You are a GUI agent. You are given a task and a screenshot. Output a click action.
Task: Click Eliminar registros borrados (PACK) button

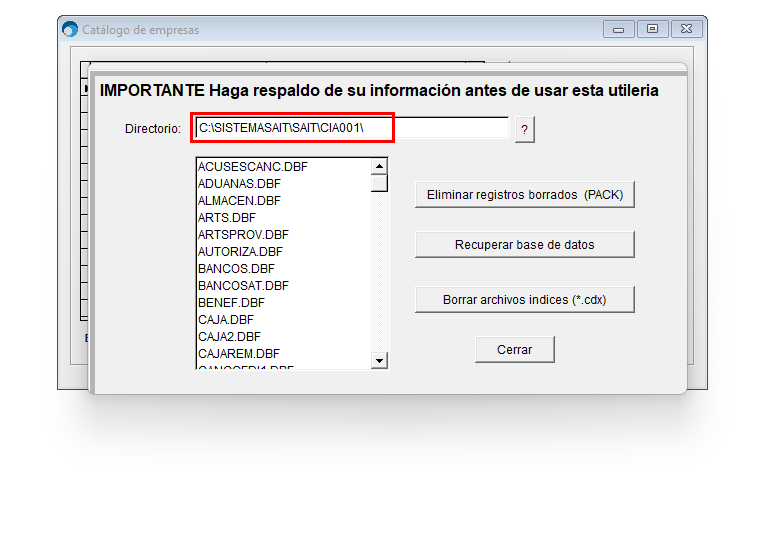click(x=525, y=195)
